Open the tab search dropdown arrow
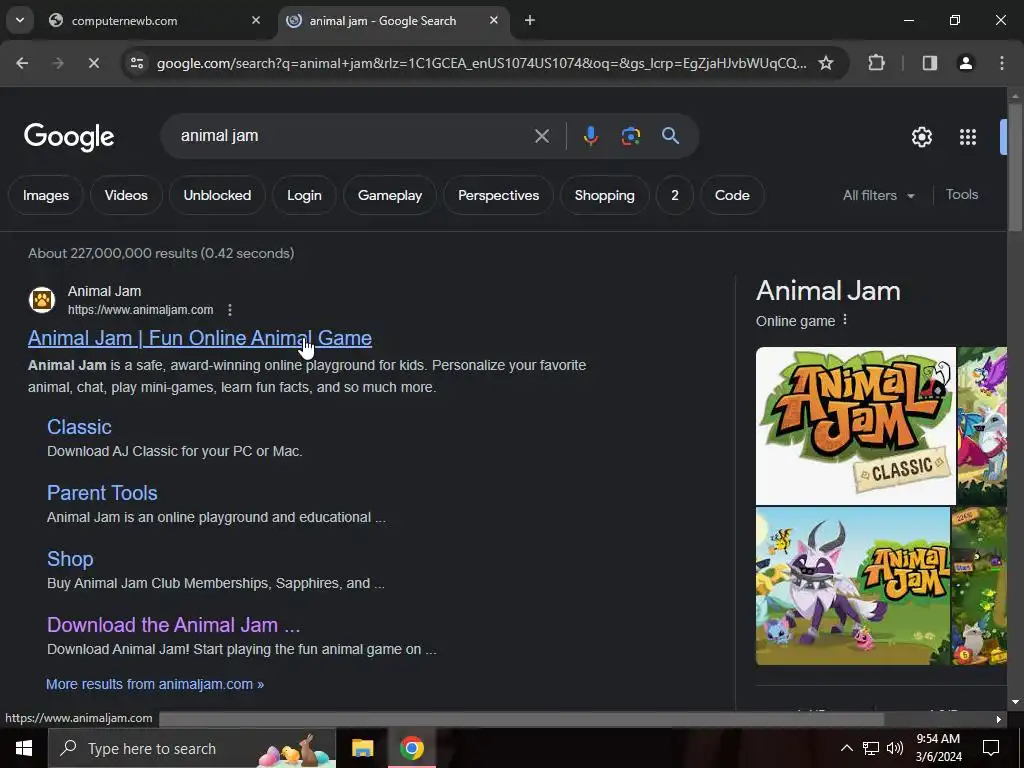The image size is (1024, 768). point(20,20)
